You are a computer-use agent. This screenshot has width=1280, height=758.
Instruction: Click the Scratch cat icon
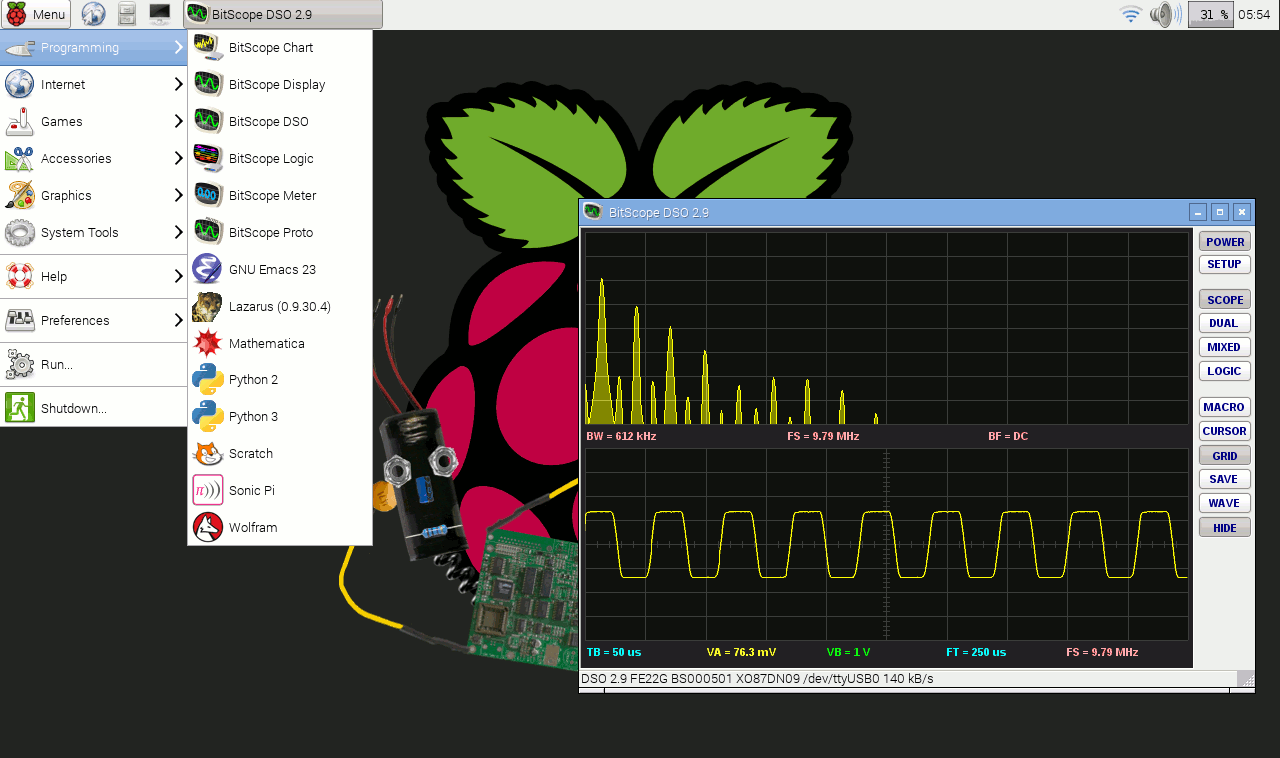(x=208, y=453)
